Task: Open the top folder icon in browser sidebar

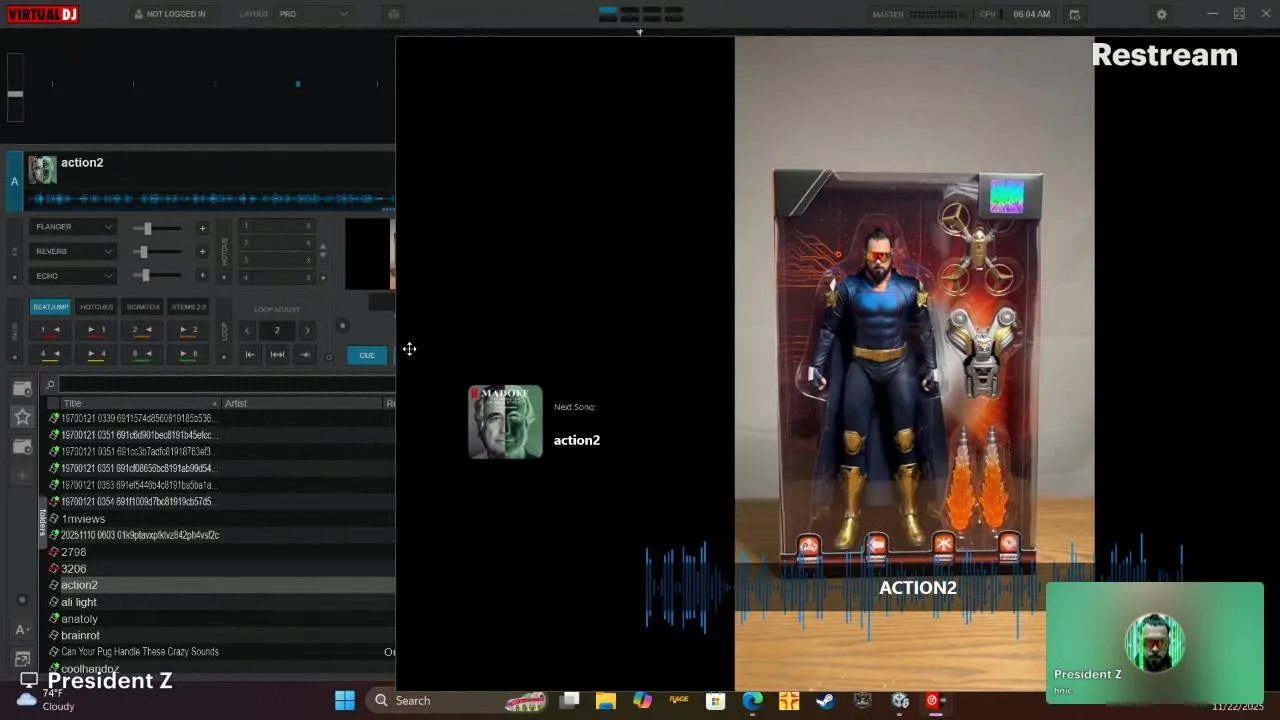Action: 22,388
